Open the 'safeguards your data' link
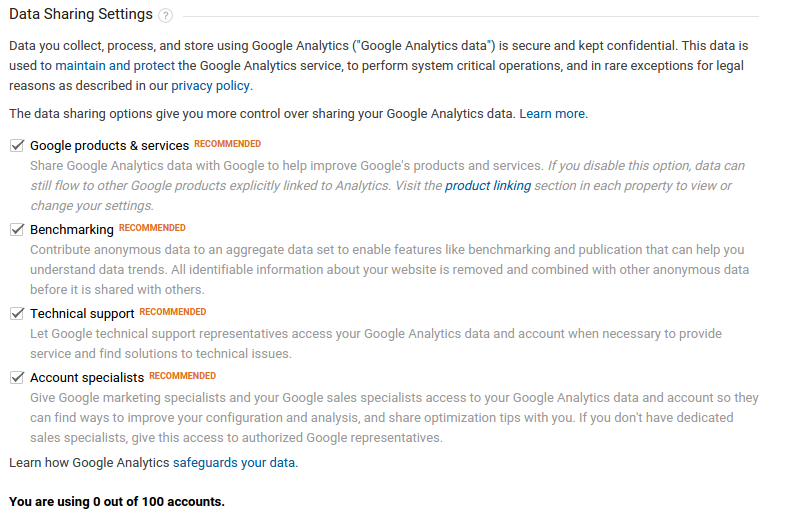The width and height of the screenshot is (793, 523). coord(235,463)
